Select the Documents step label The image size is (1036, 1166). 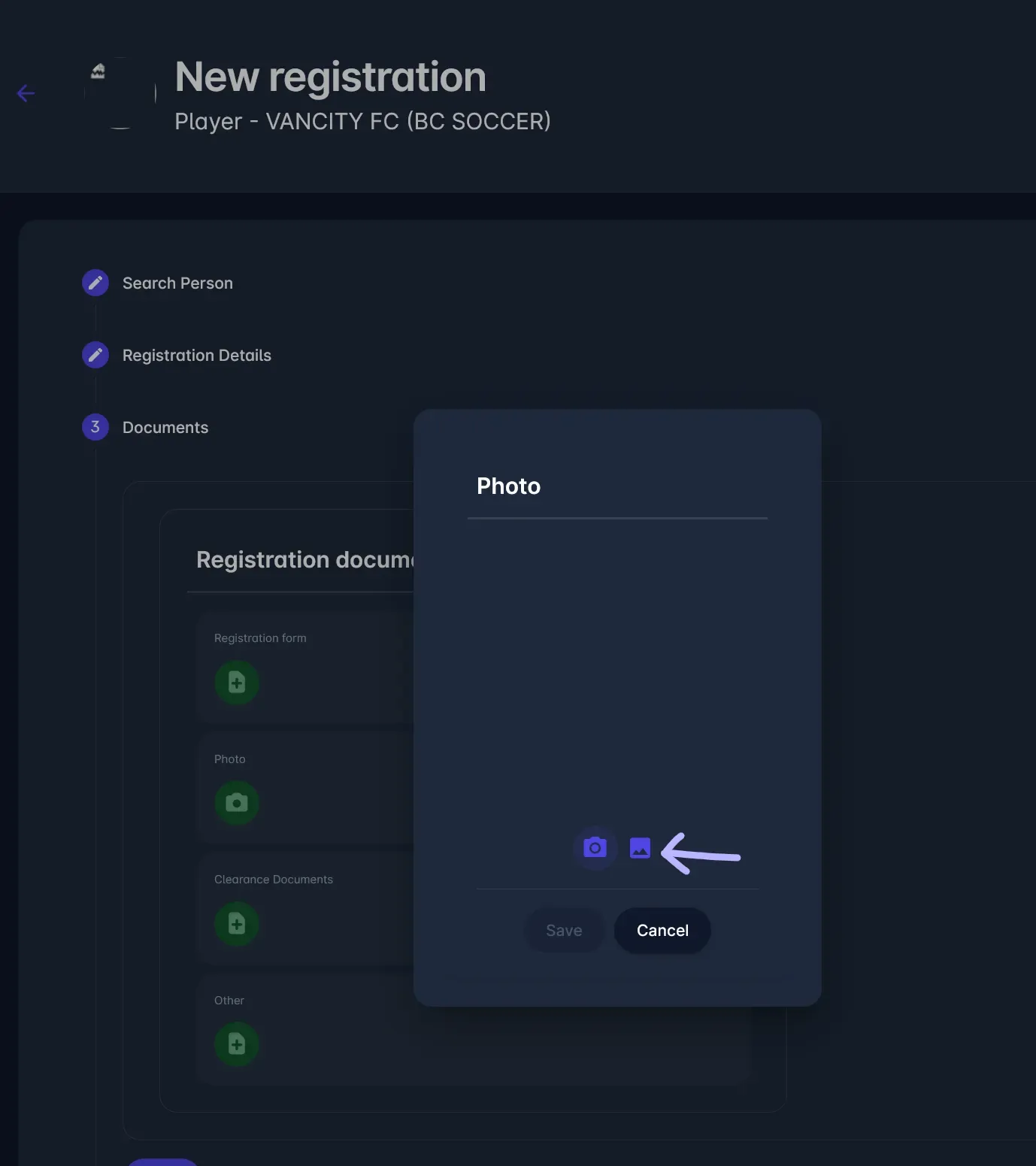tap(165, 428)
